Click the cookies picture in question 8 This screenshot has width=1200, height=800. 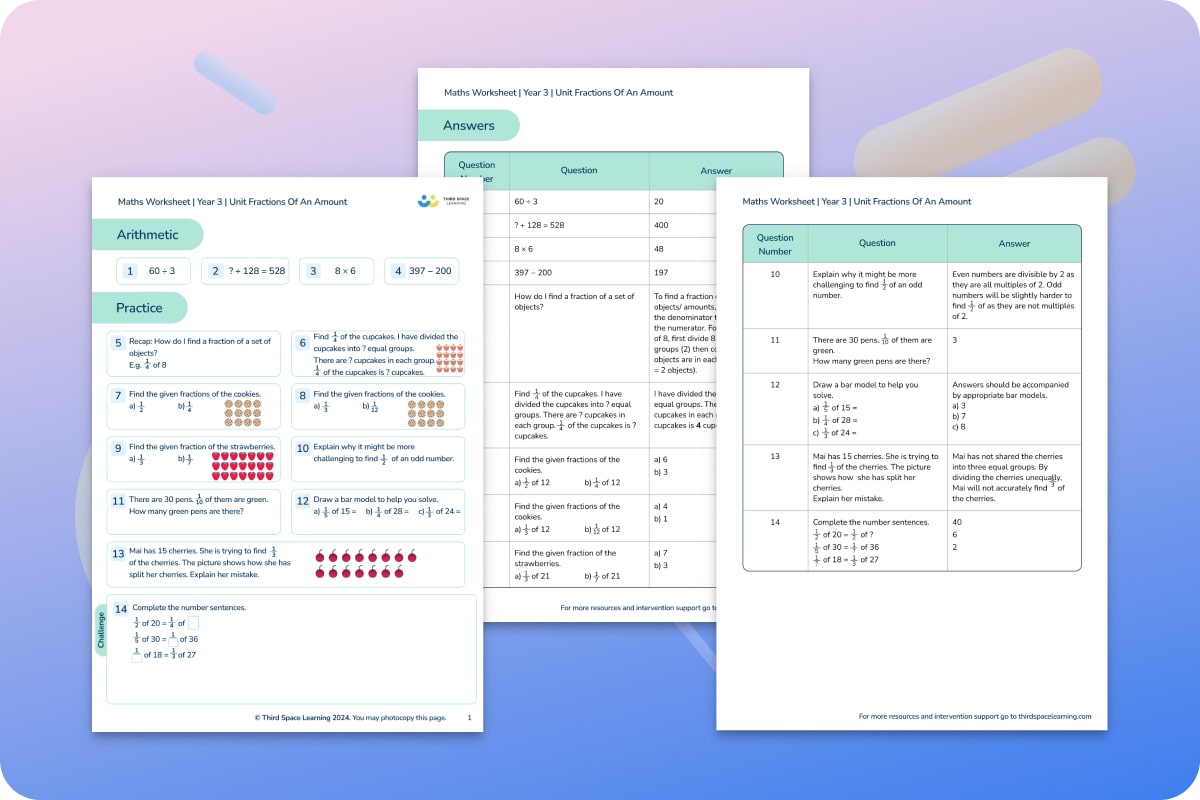(426, 412)
